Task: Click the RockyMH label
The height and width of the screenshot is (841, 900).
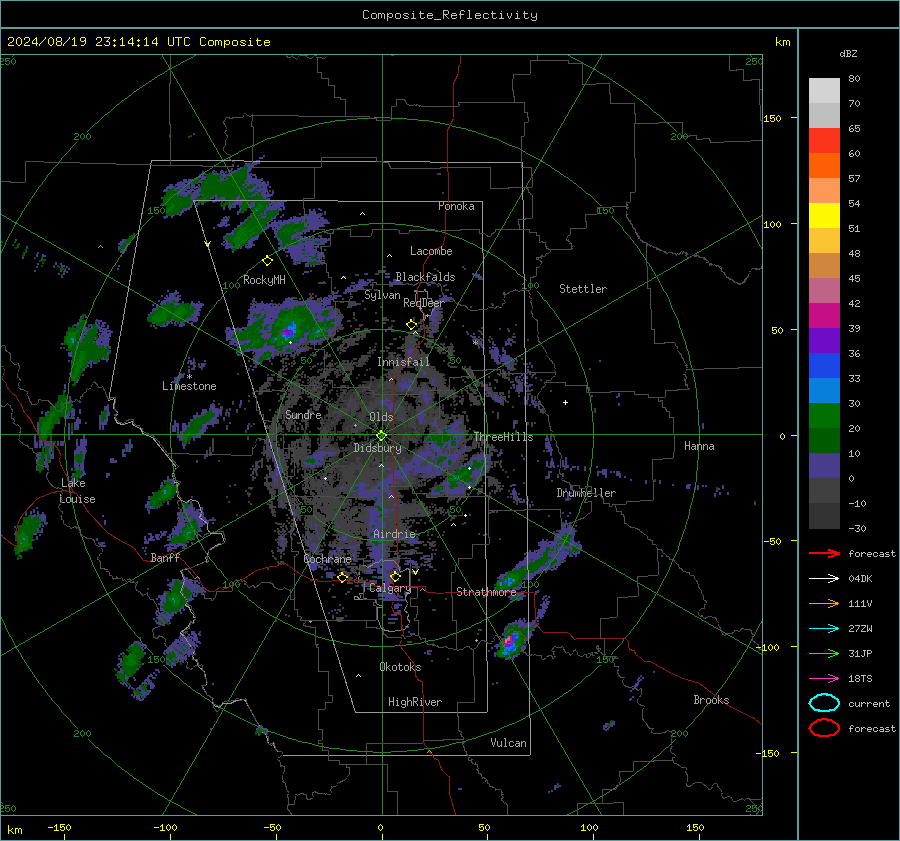Action: coord(264,280)
